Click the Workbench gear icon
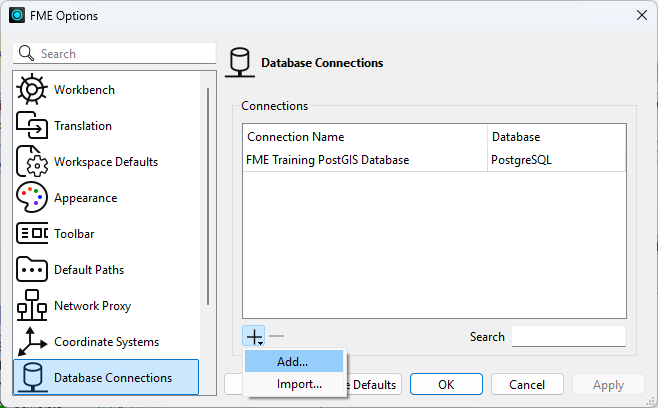 (x=32, y=89)
